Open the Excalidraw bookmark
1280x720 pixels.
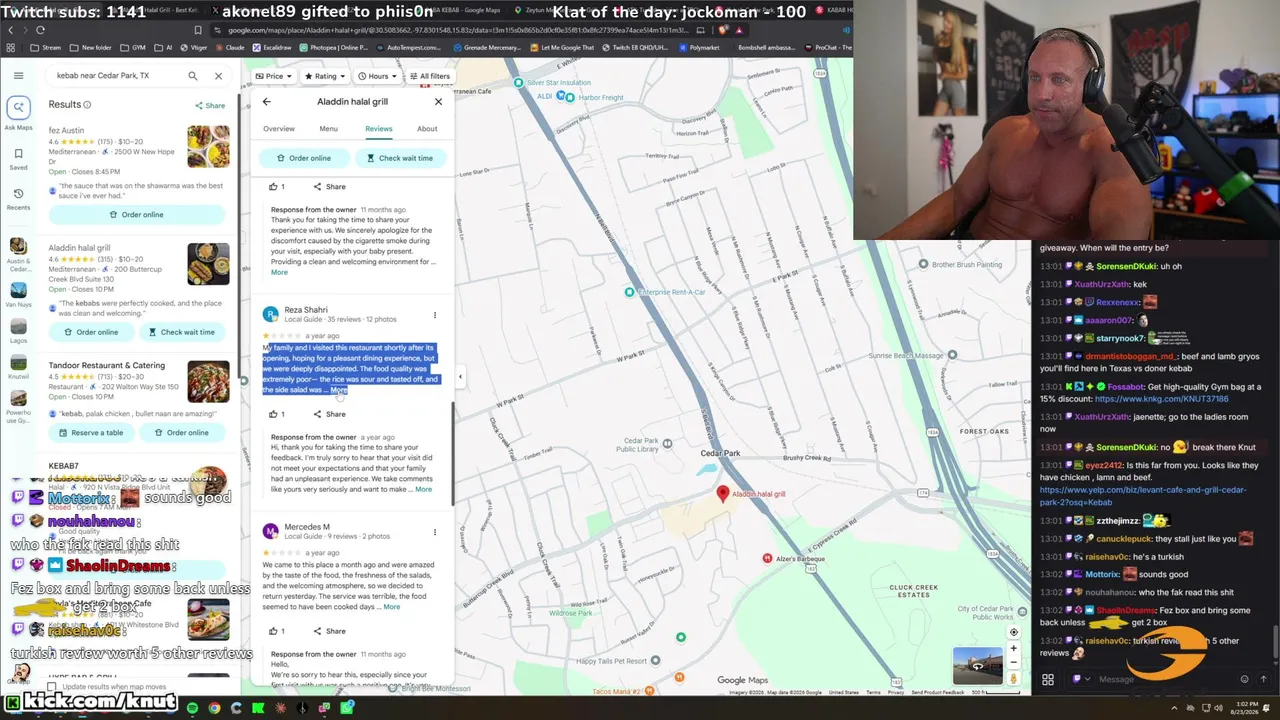coord(271,48)
